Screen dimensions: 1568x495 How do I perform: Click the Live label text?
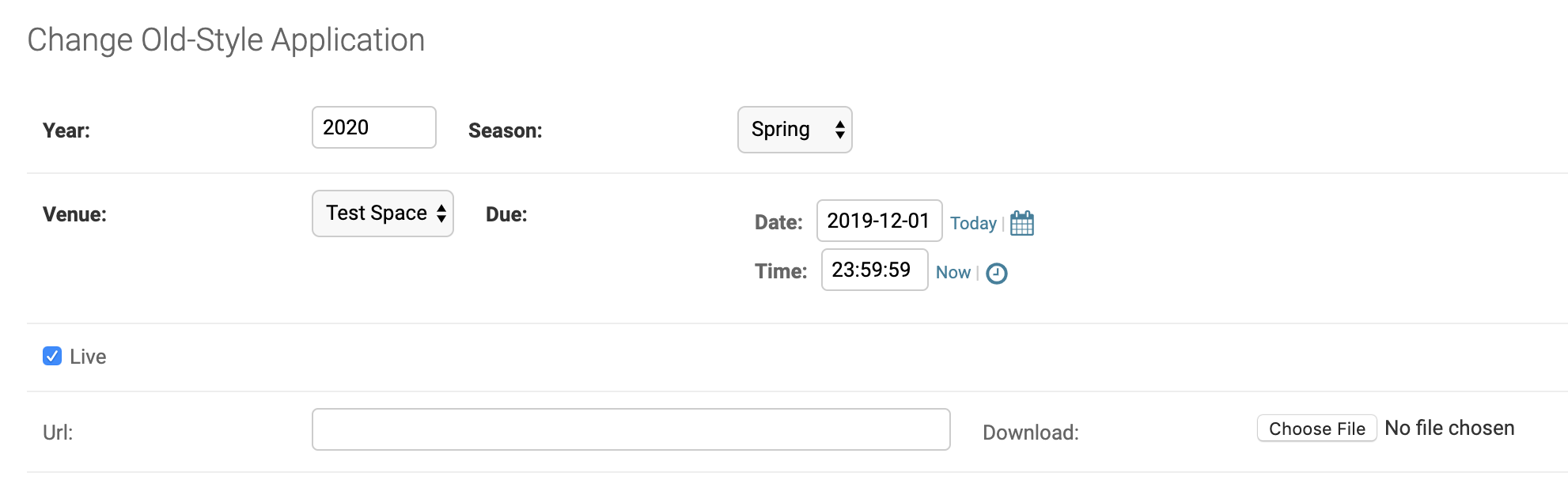[88, 357]
